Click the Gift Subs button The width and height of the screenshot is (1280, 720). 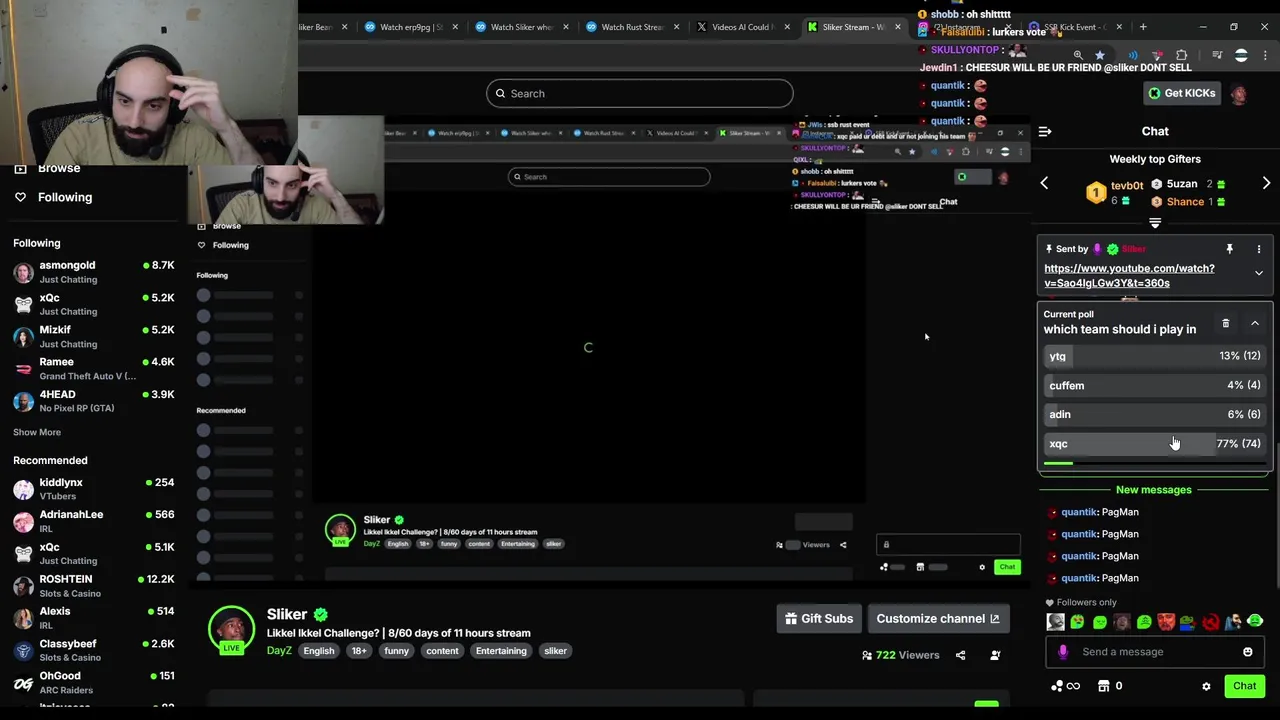(819, 618)
